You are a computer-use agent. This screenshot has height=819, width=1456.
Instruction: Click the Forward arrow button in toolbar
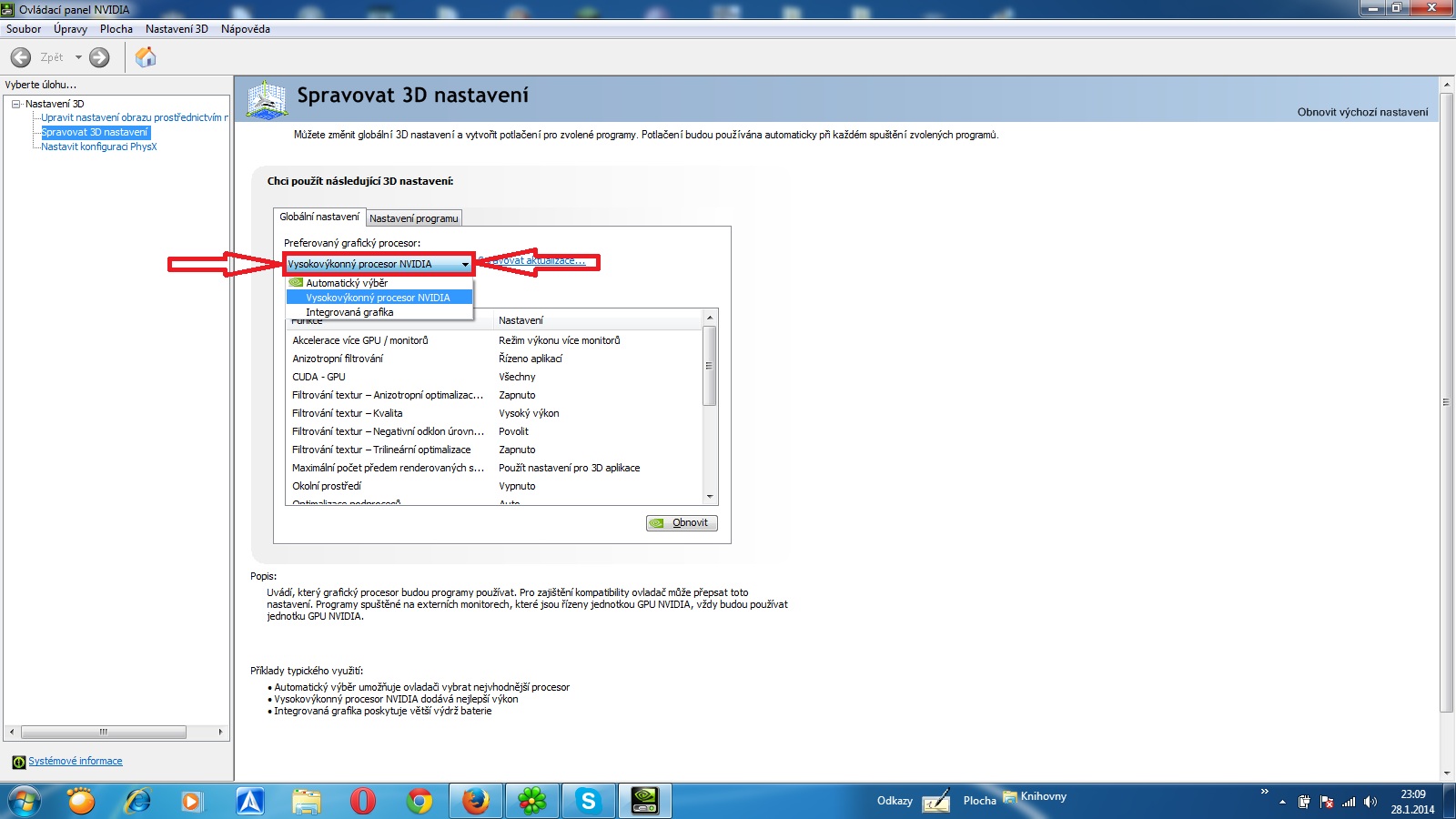[x=99, y=57]
